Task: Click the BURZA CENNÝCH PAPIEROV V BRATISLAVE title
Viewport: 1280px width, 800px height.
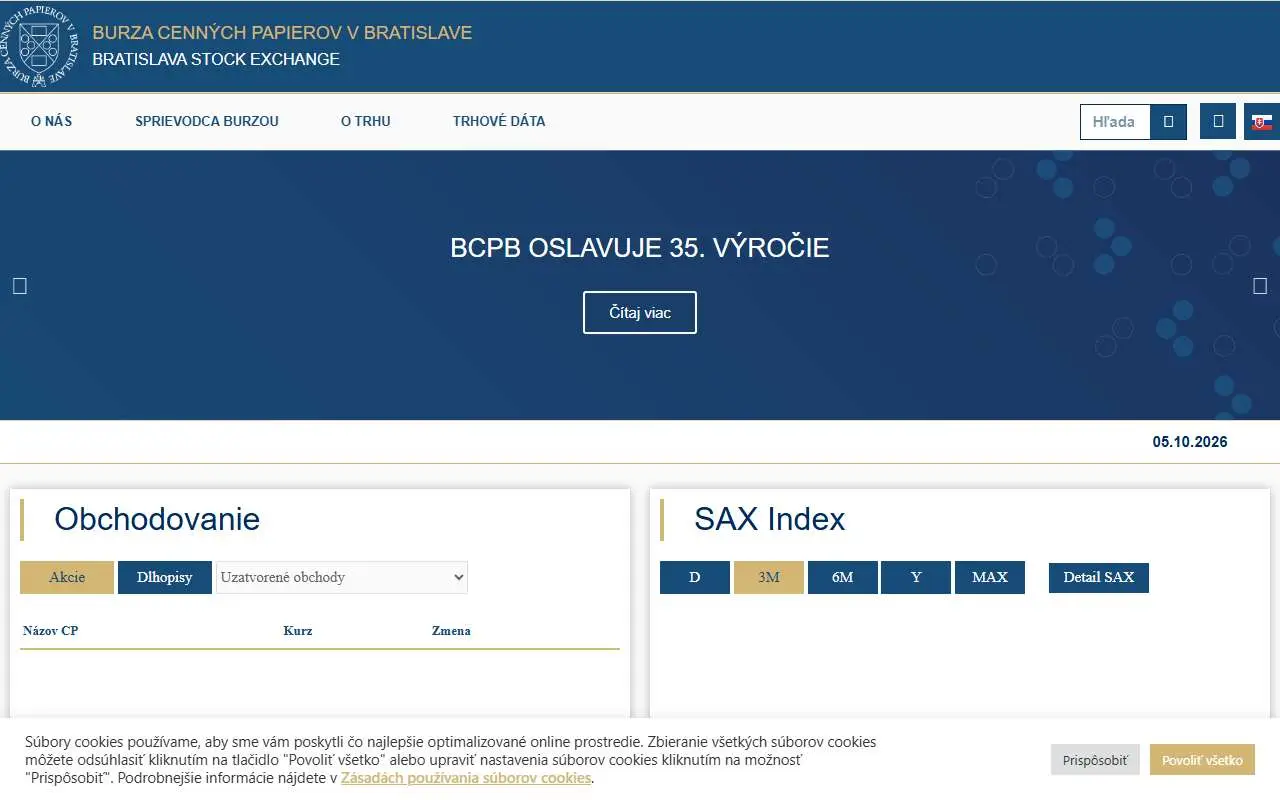Action: tap(282, 33)
